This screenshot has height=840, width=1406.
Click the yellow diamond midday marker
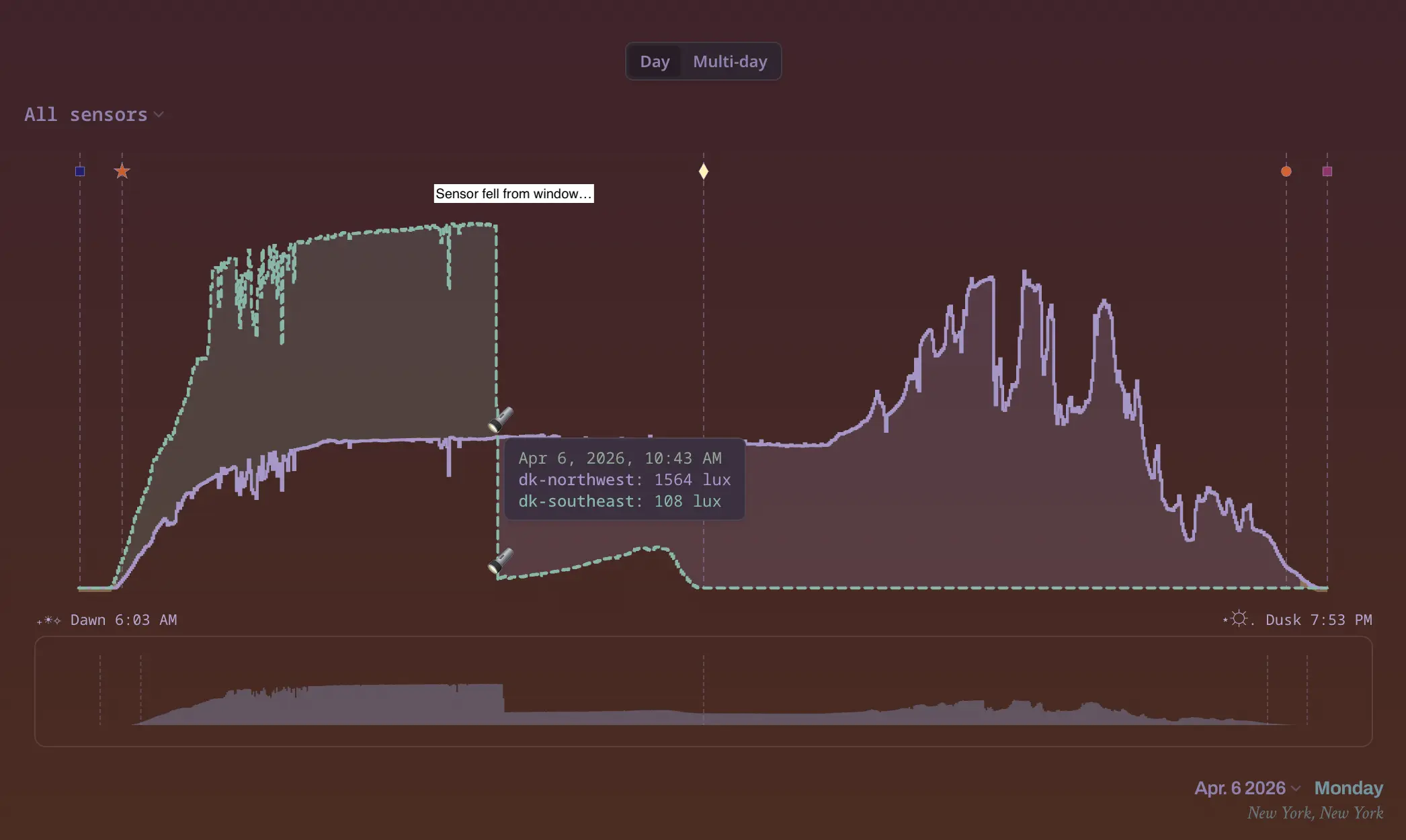point(703,171)
